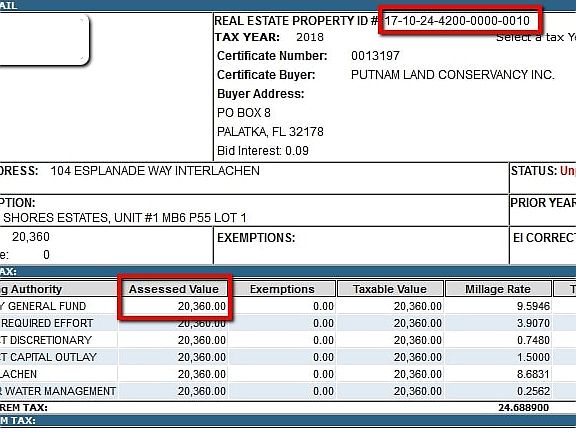This screenshot has height=432, width=576.
Task: Click millage rate 9.5946
Action: click(533, 306)
